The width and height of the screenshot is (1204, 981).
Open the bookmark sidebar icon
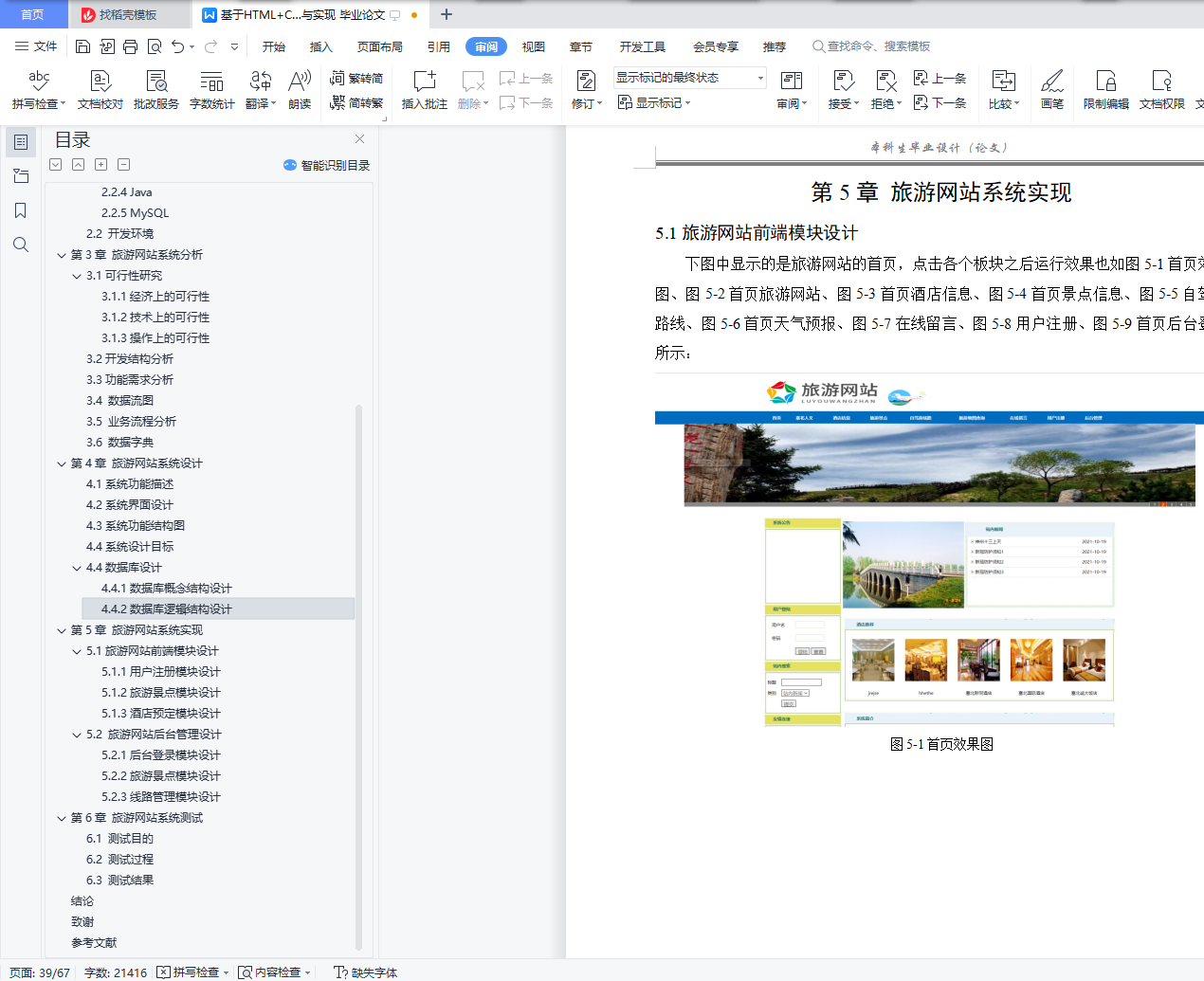(21, 210)
